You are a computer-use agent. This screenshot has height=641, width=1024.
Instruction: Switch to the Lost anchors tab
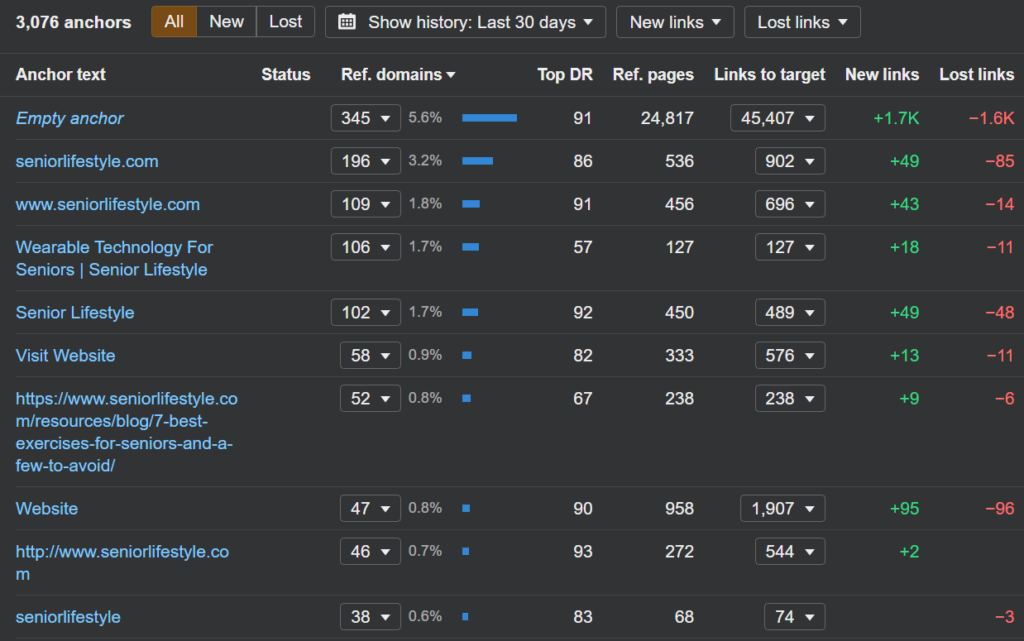(285, 22)
